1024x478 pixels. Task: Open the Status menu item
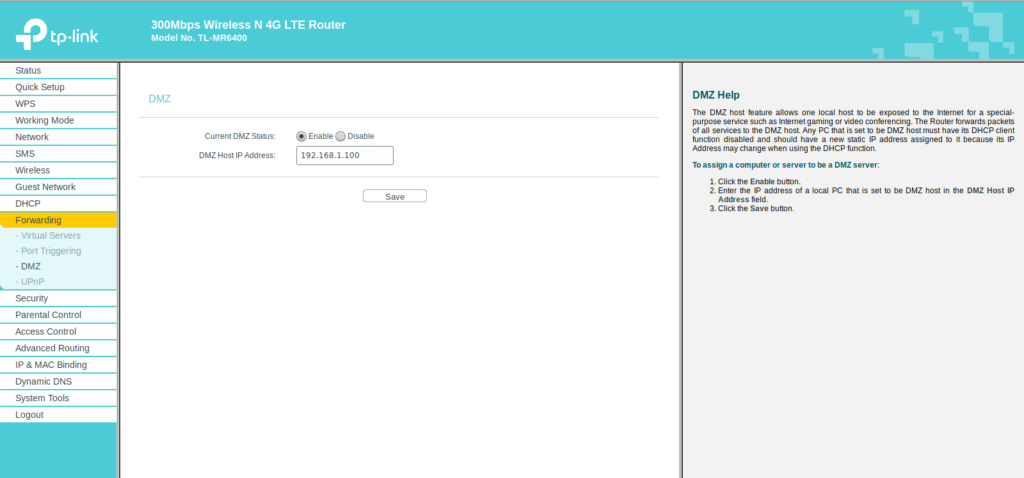click(x=28, y=71)
